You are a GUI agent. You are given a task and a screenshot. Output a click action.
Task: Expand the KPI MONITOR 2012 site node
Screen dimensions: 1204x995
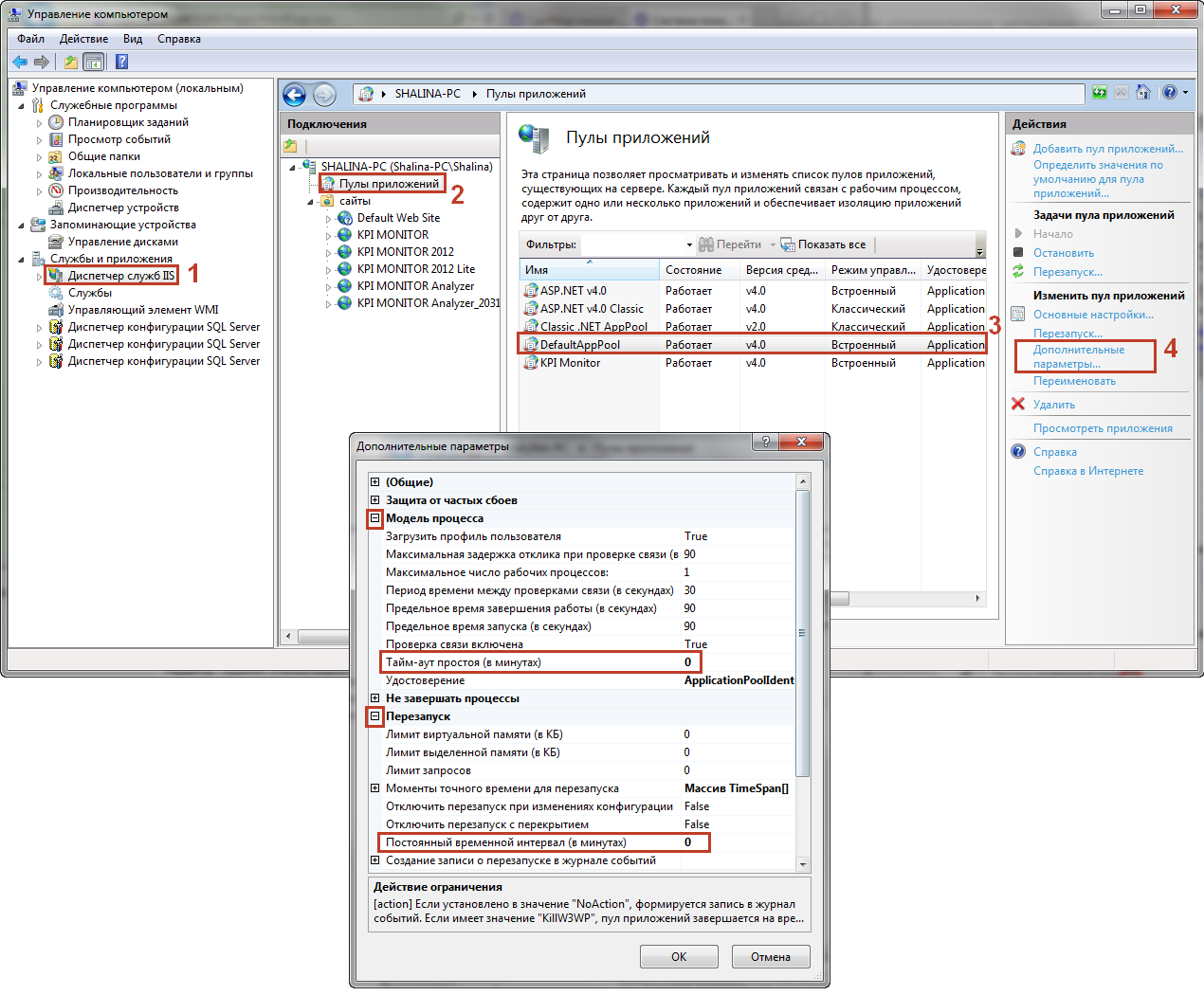(329, 252)
